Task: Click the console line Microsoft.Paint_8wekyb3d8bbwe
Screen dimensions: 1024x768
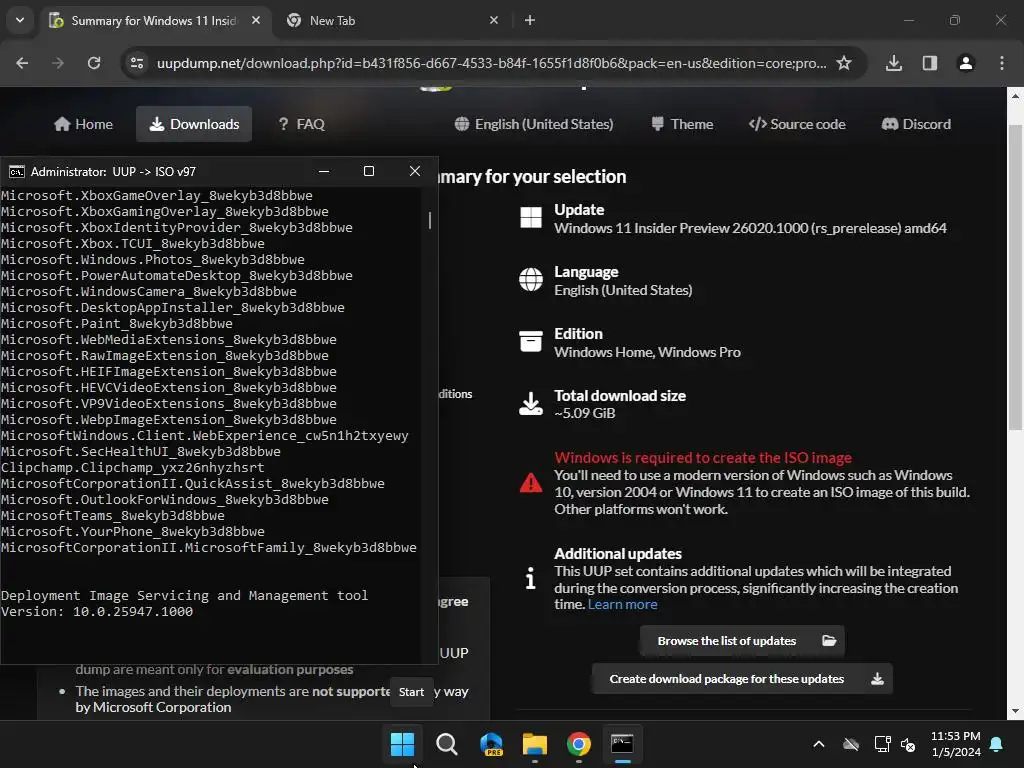Action: pos(117,324)
